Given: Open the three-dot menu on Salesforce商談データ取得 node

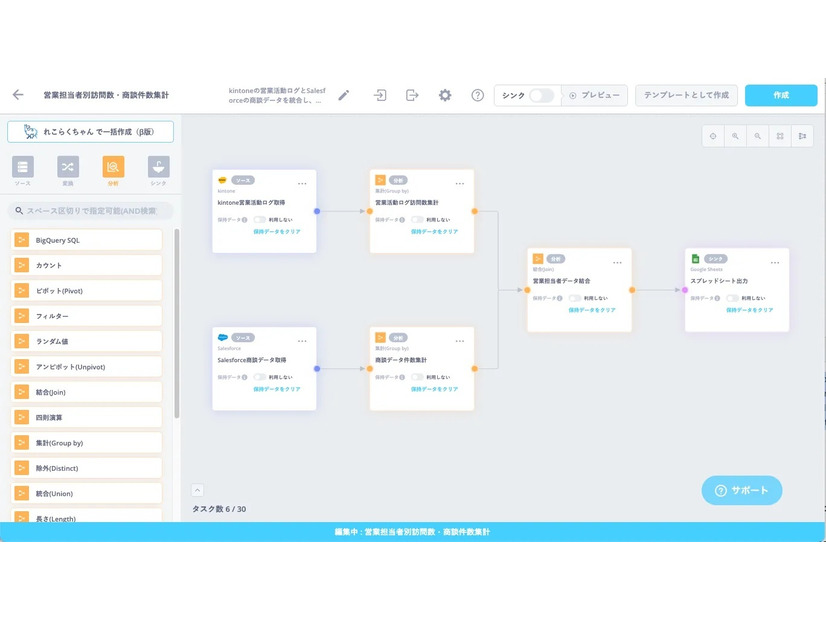Looking at the screenshot, I should [x=302, y=341].
